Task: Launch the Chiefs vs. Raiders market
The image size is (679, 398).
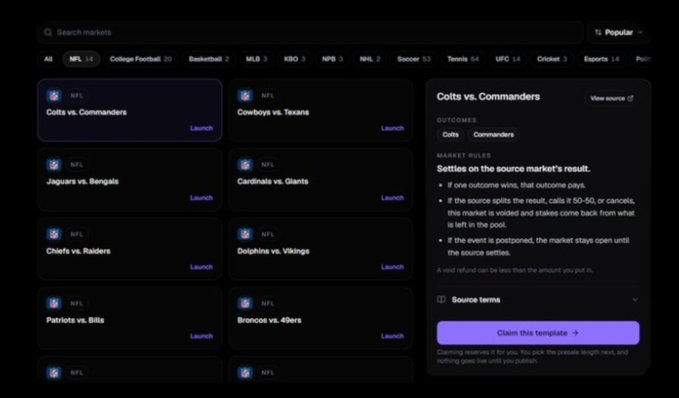Action: point(201,267)
